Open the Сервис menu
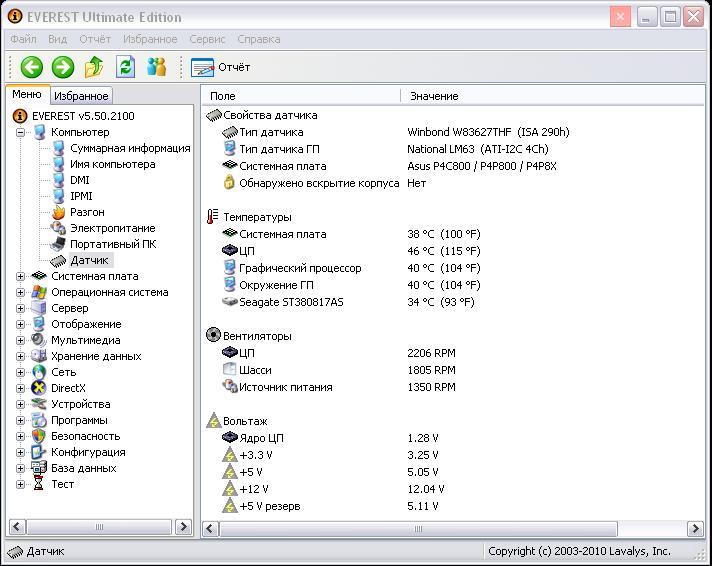 click(x=207, y=39)
